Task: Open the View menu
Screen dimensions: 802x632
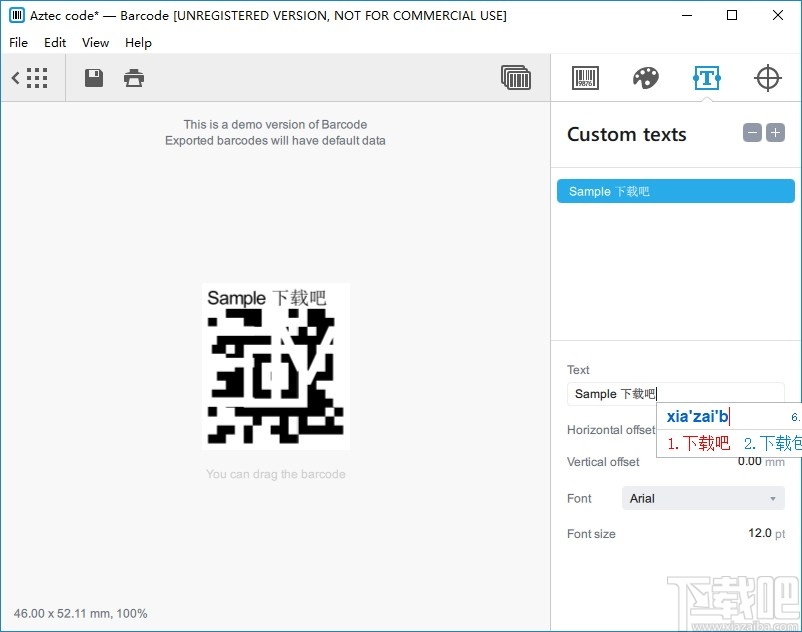Action: click(95, 42)
